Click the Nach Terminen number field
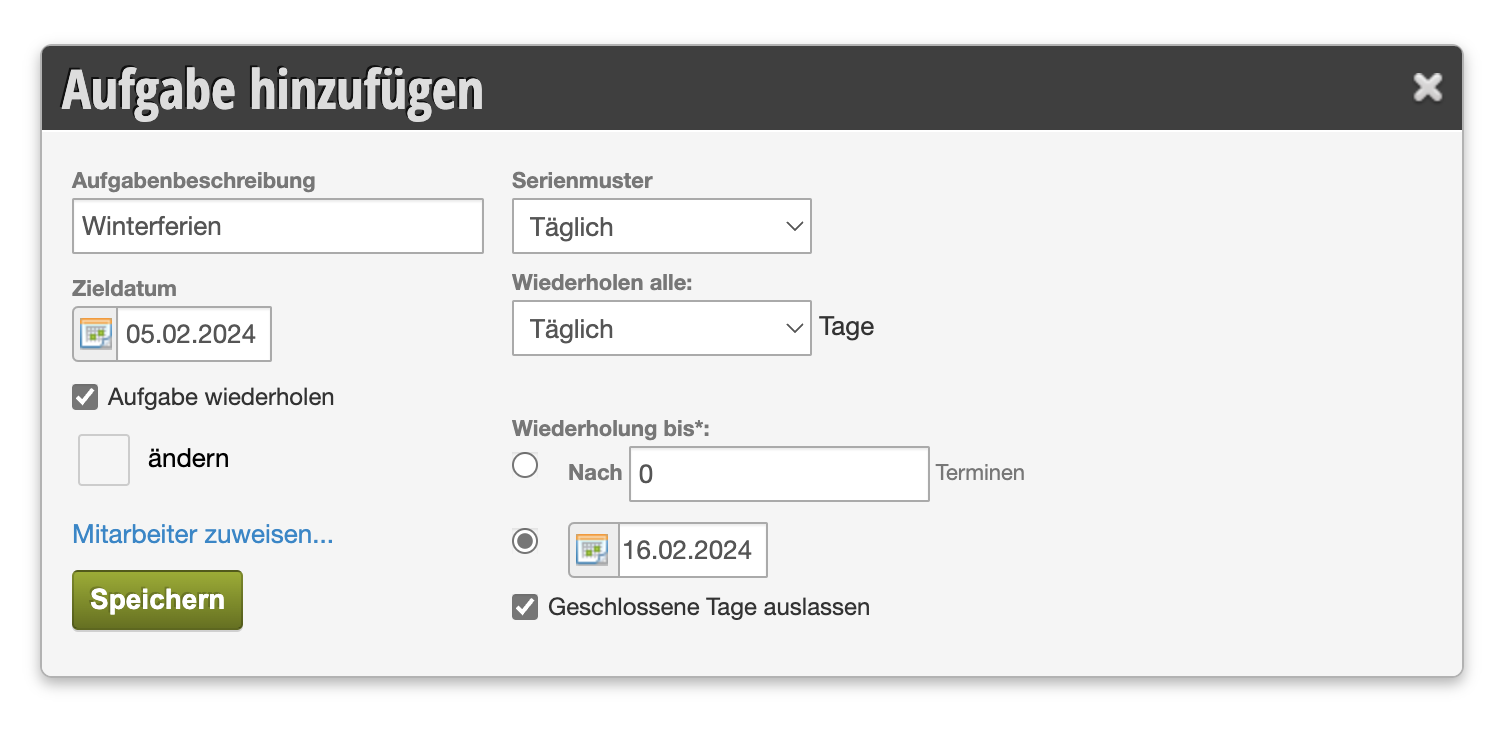The image size is (1504, 746). click(x=780, y=474)
